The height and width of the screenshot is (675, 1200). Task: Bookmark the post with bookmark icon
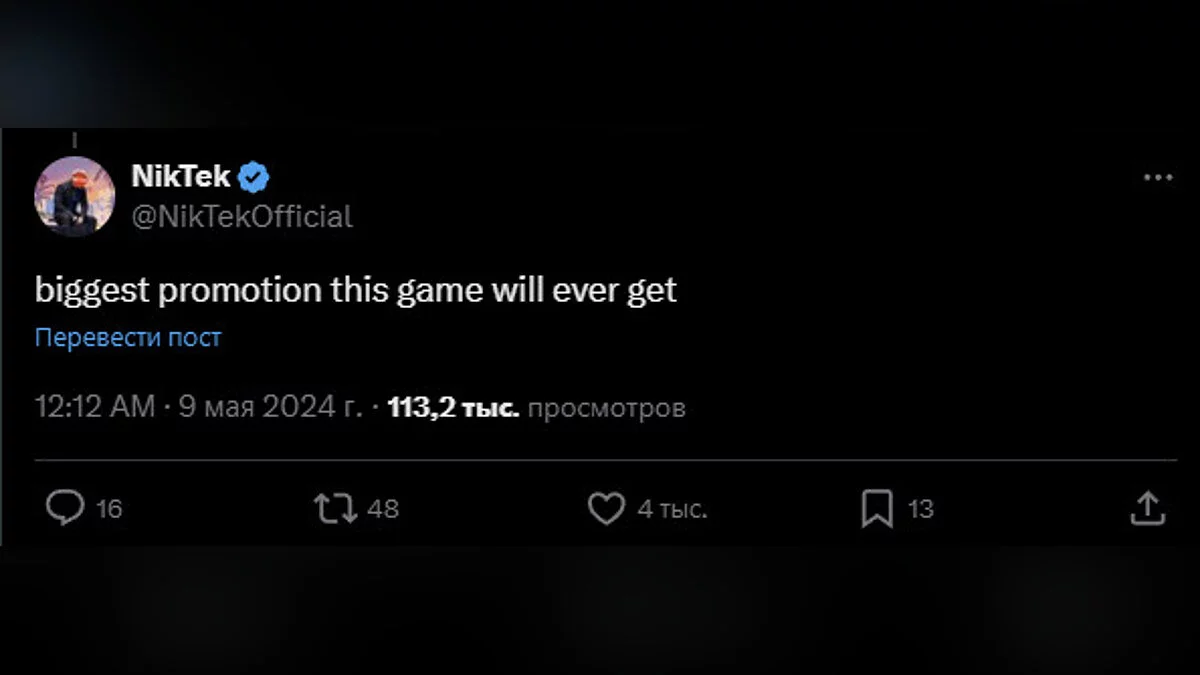877,509
